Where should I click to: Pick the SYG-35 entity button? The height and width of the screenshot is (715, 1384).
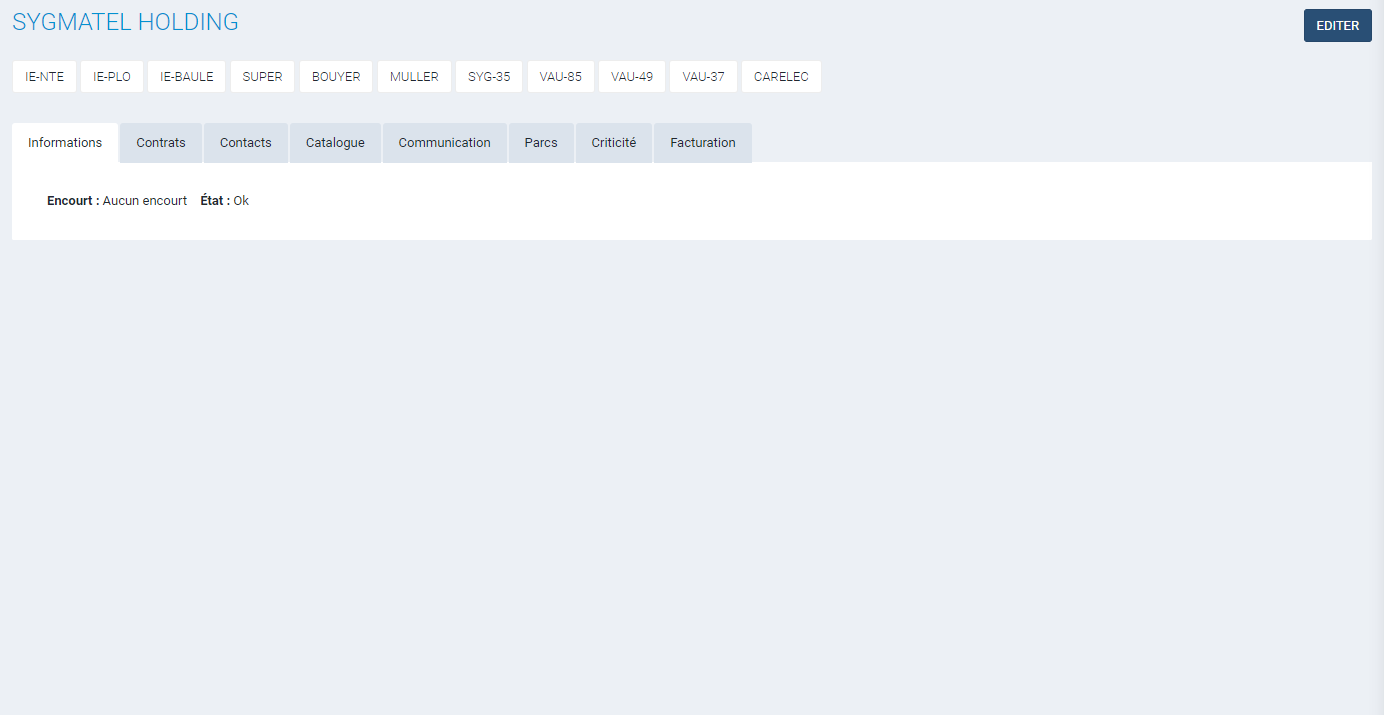coord(489,77)
